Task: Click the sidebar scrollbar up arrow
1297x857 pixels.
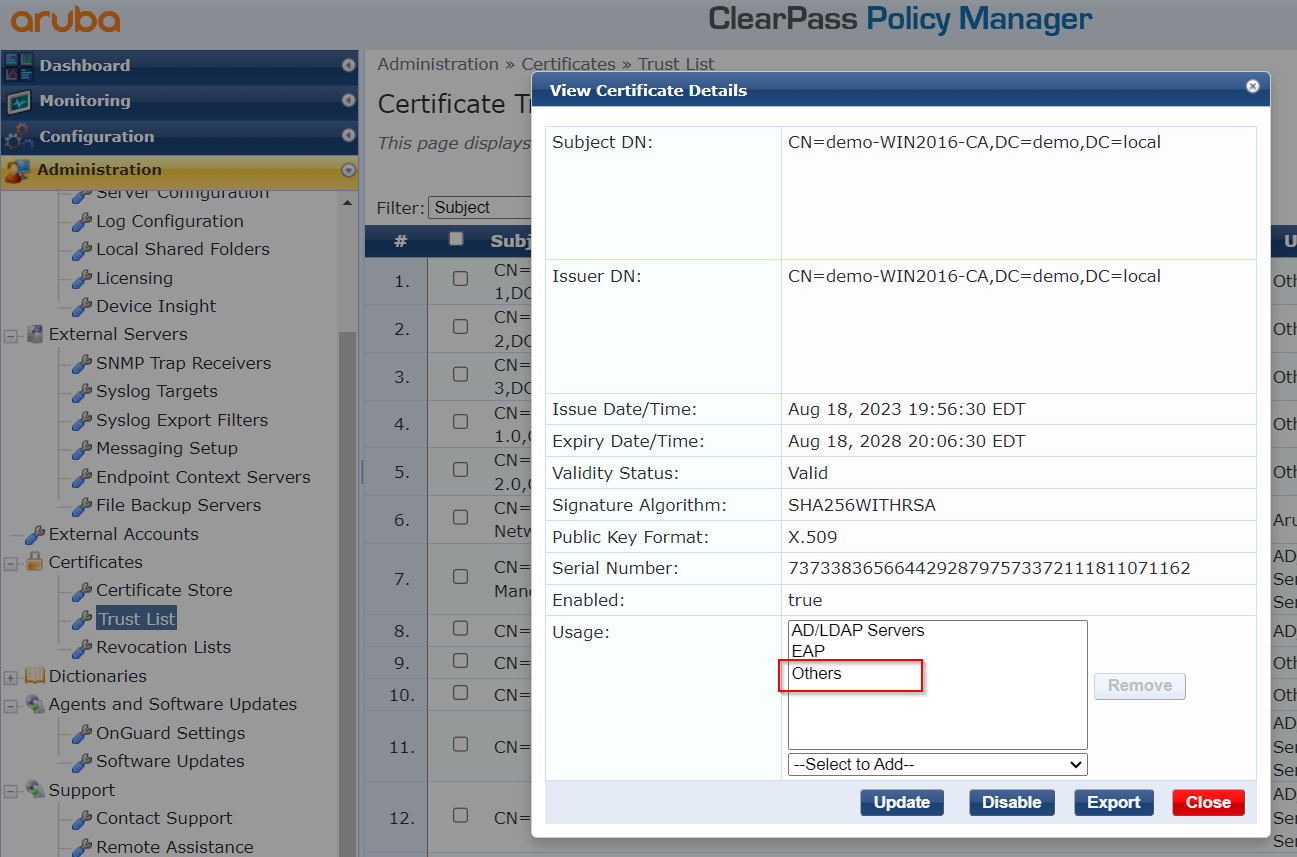Action: point(347,203)
